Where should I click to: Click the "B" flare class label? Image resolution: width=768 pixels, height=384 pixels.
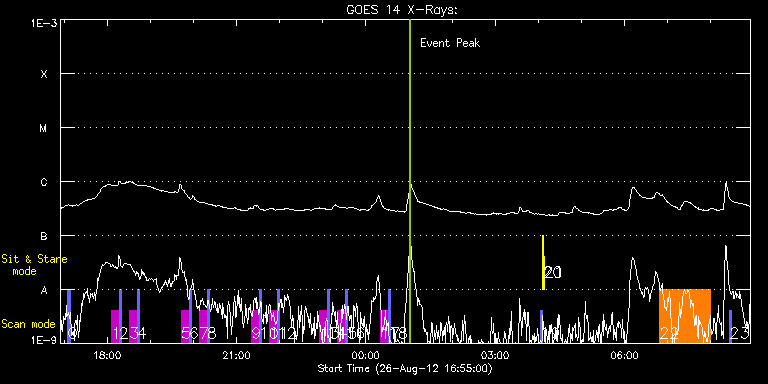(44, 237)
